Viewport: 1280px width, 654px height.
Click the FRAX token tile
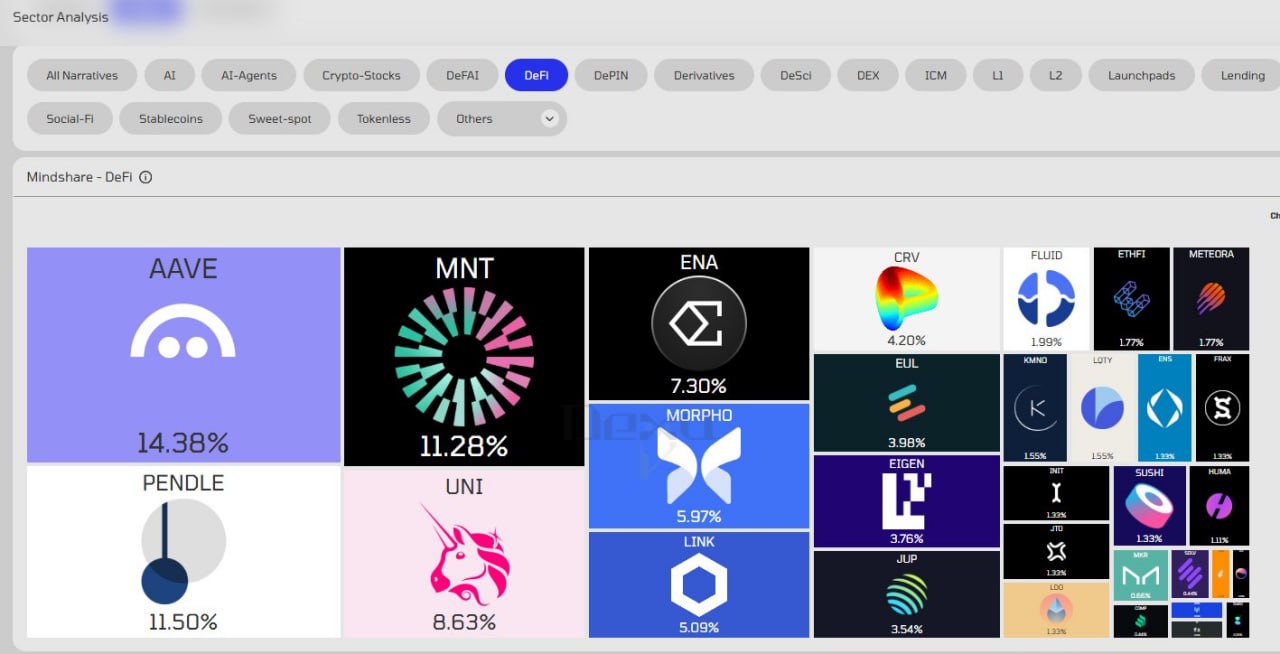coord(1222,408)
